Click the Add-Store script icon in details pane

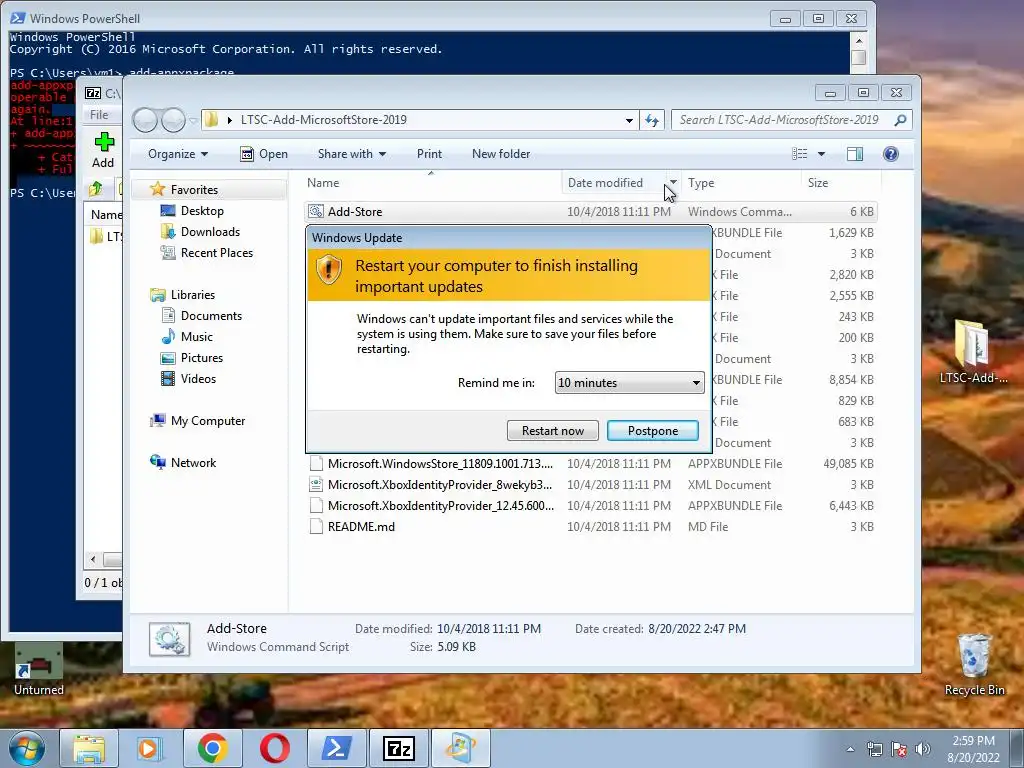click(170, 639)
